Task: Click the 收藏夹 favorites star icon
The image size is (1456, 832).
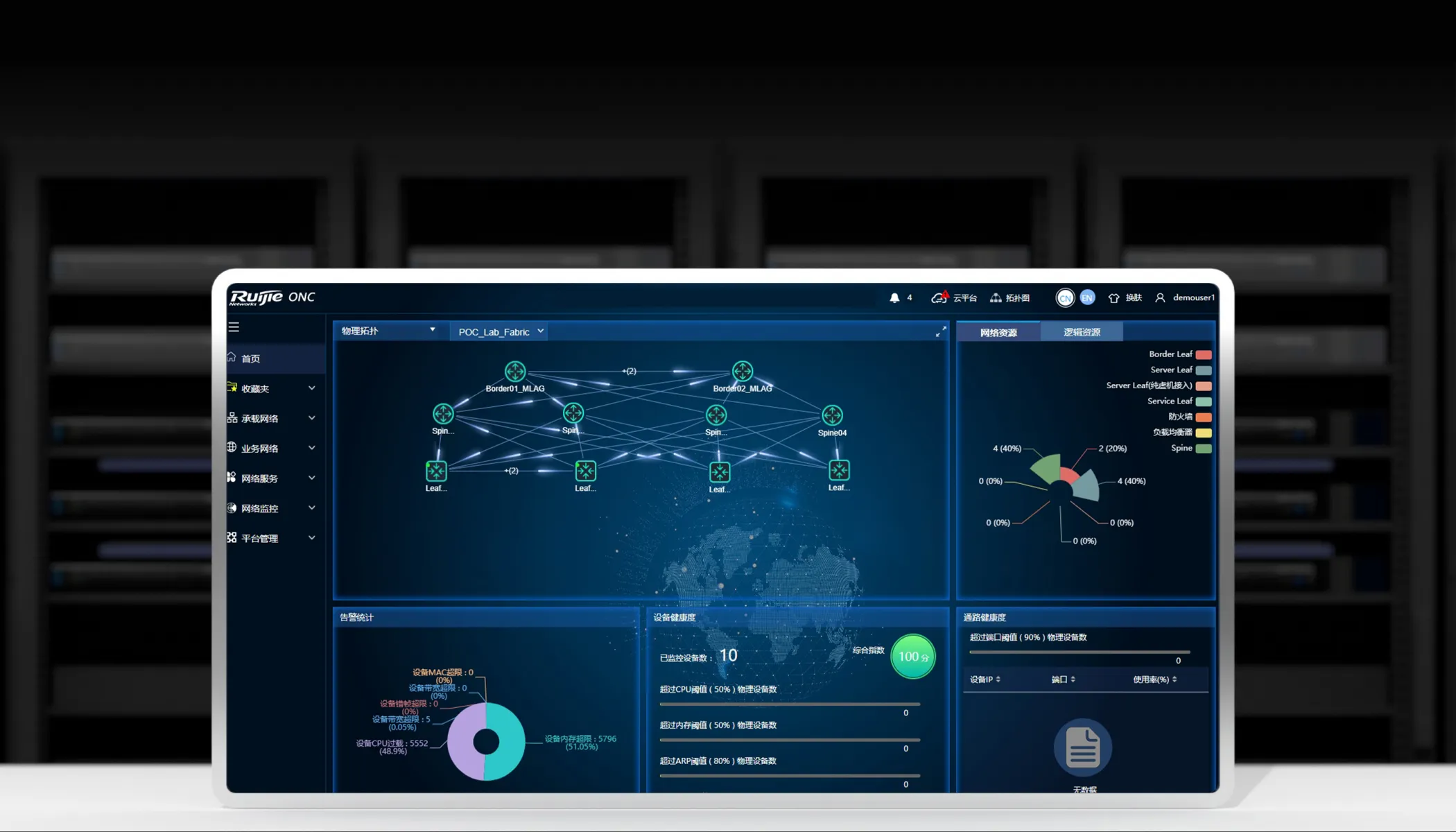Action: pos(232,388)
